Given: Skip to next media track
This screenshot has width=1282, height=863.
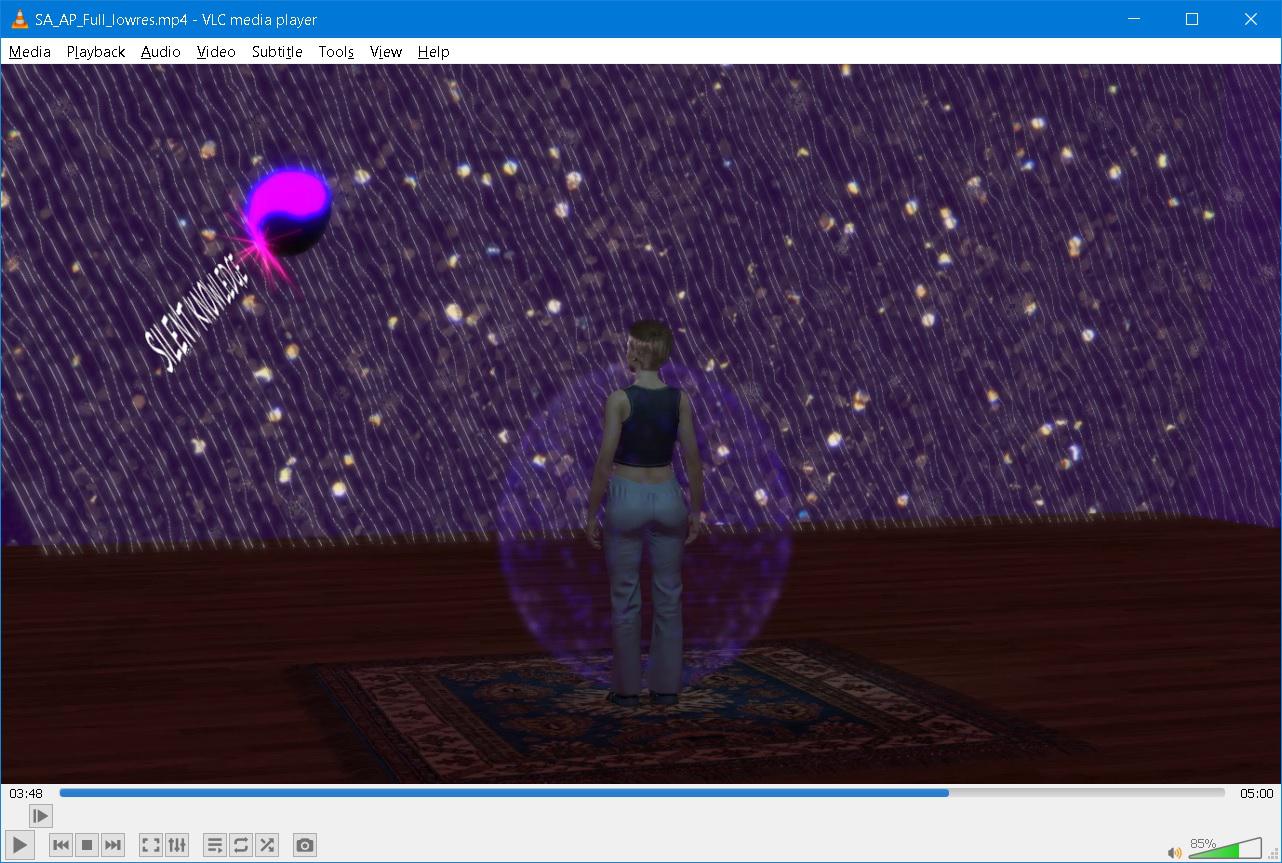Looking at the screenshot, I should [x=113, y=845].
